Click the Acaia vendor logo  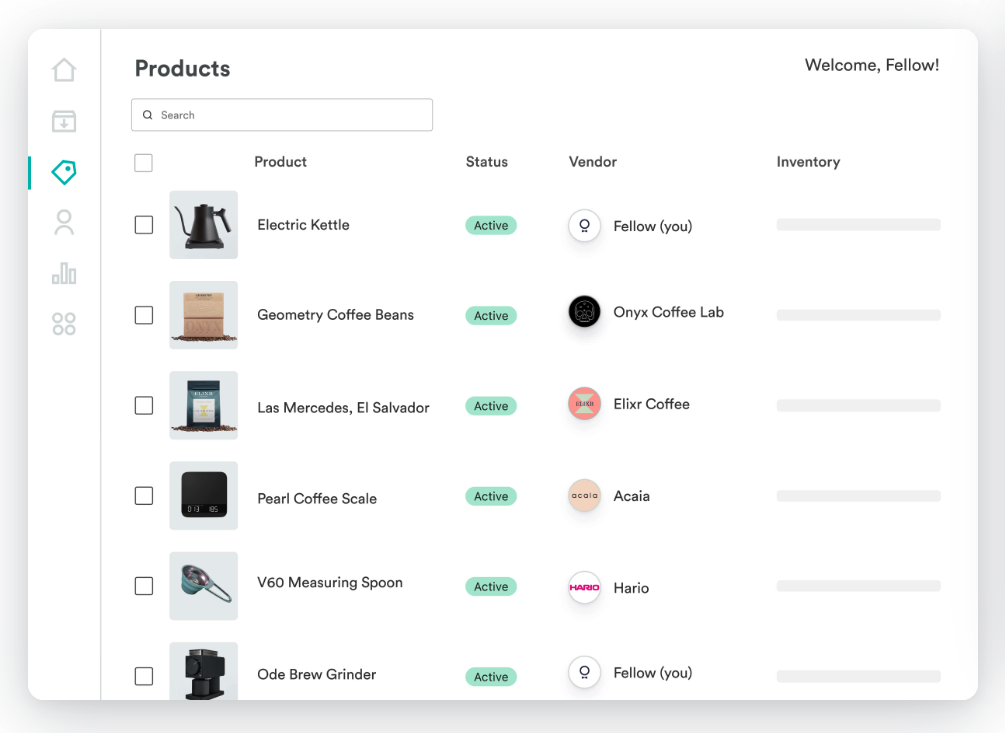coord(585,495)
